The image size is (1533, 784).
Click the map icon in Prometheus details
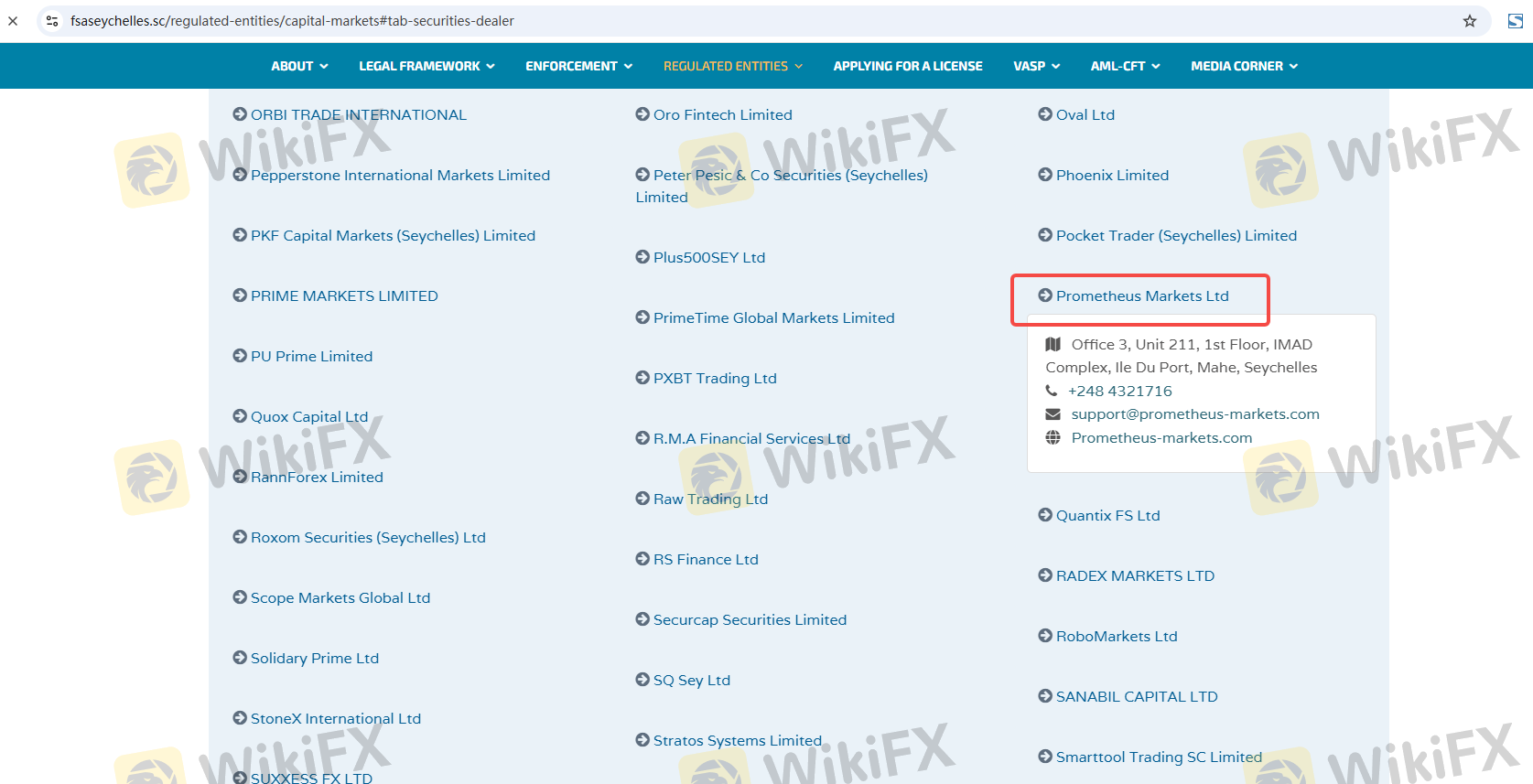pyautogui.click(x=1053, y=345)
